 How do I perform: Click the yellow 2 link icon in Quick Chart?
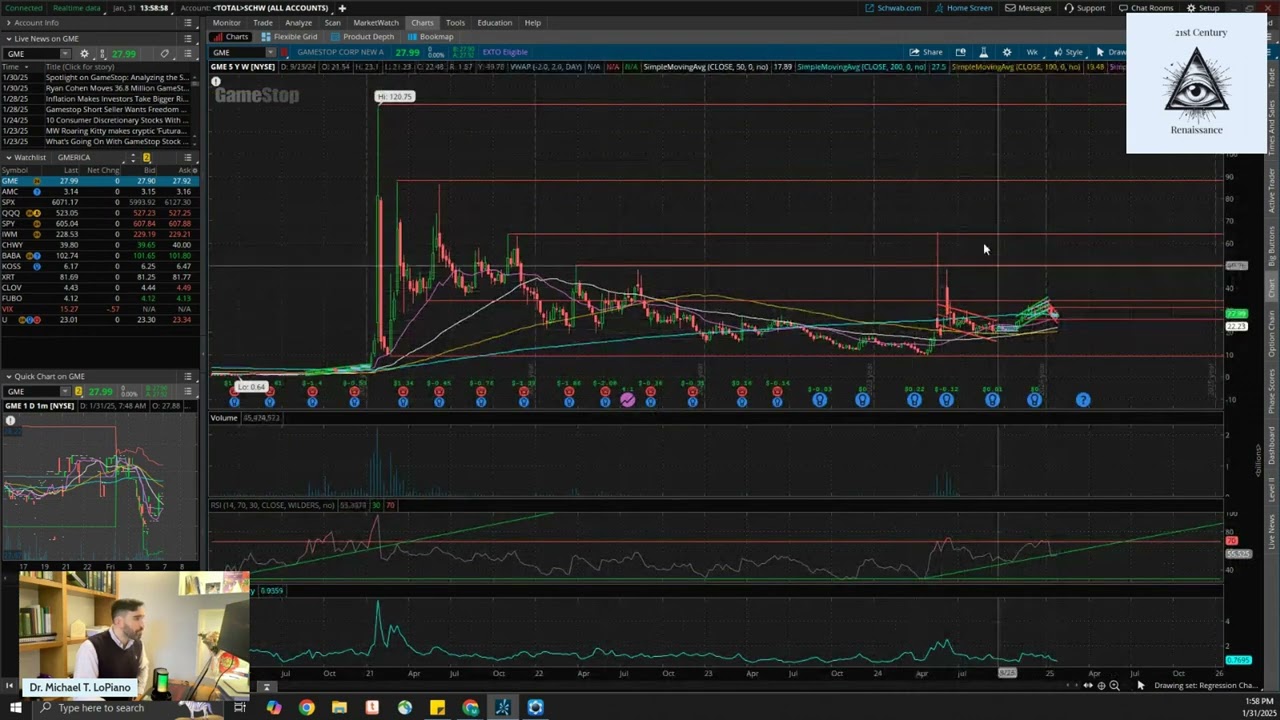(78, 391)
